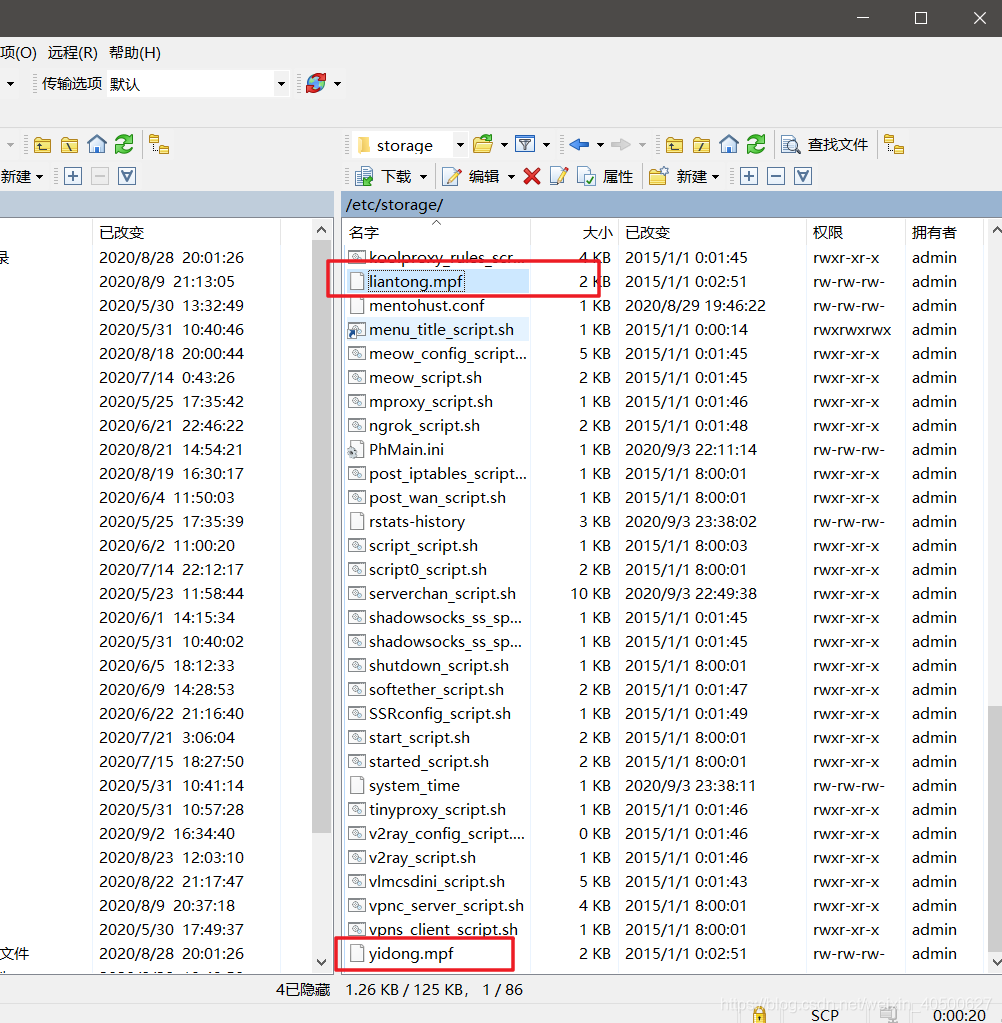Viewport: 1002px width, 1023px height.
Task: Click remote invert selection icon
Action: click(803, 176)
